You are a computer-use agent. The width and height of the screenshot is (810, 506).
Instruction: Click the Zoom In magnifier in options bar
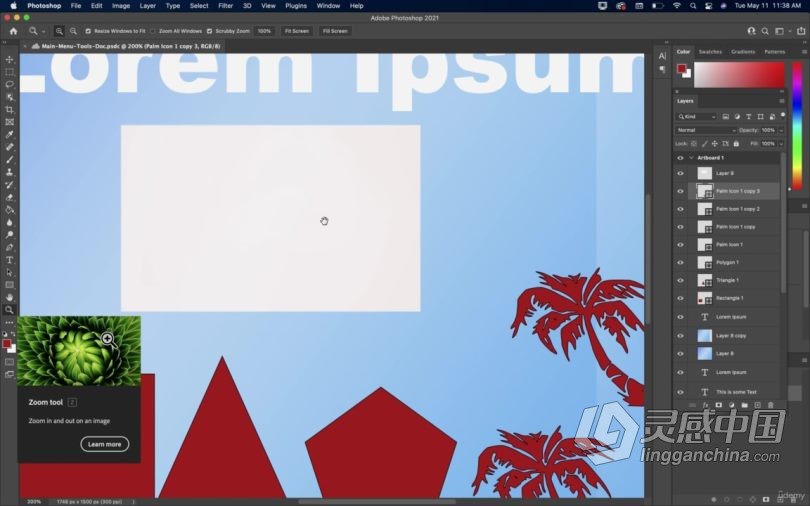(59, 31)
